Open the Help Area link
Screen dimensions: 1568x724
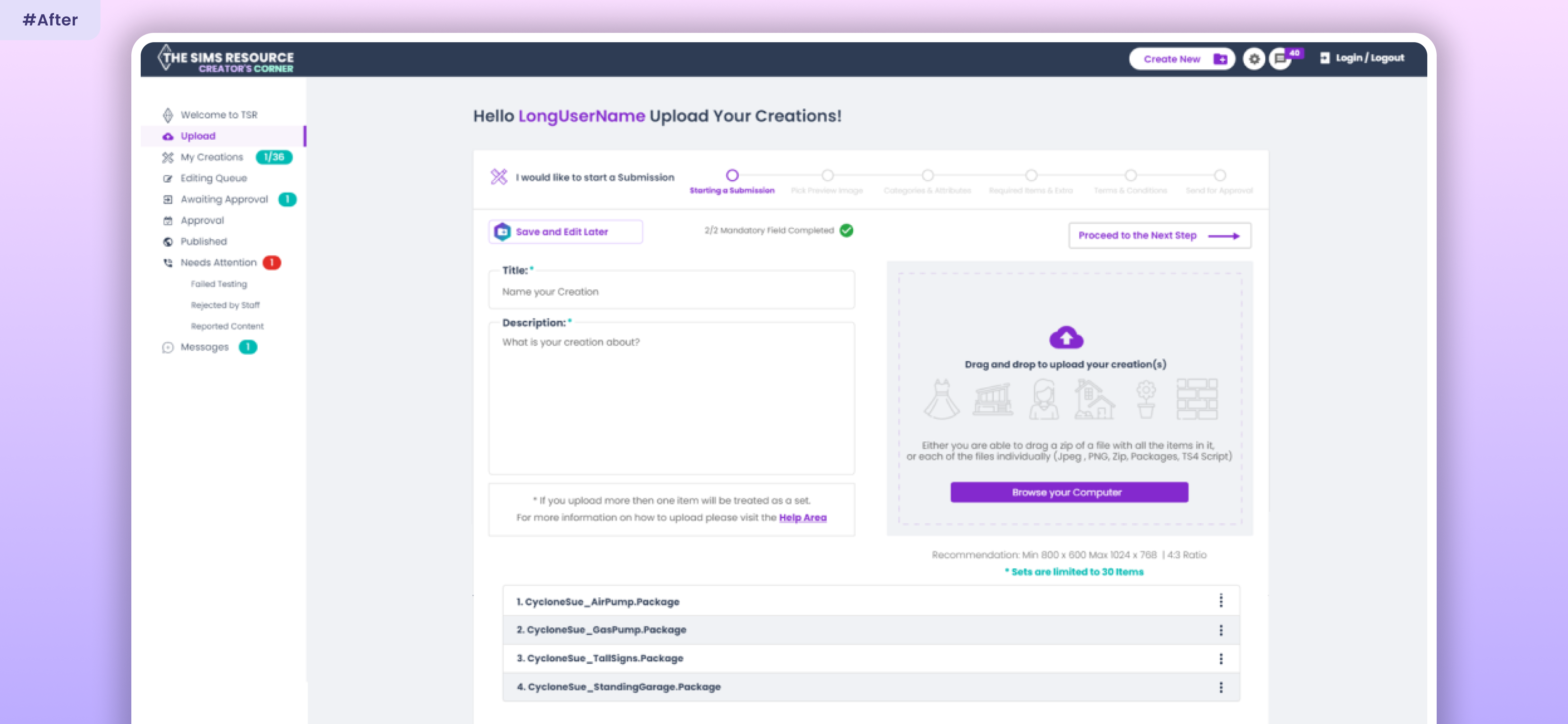(802, 518)
